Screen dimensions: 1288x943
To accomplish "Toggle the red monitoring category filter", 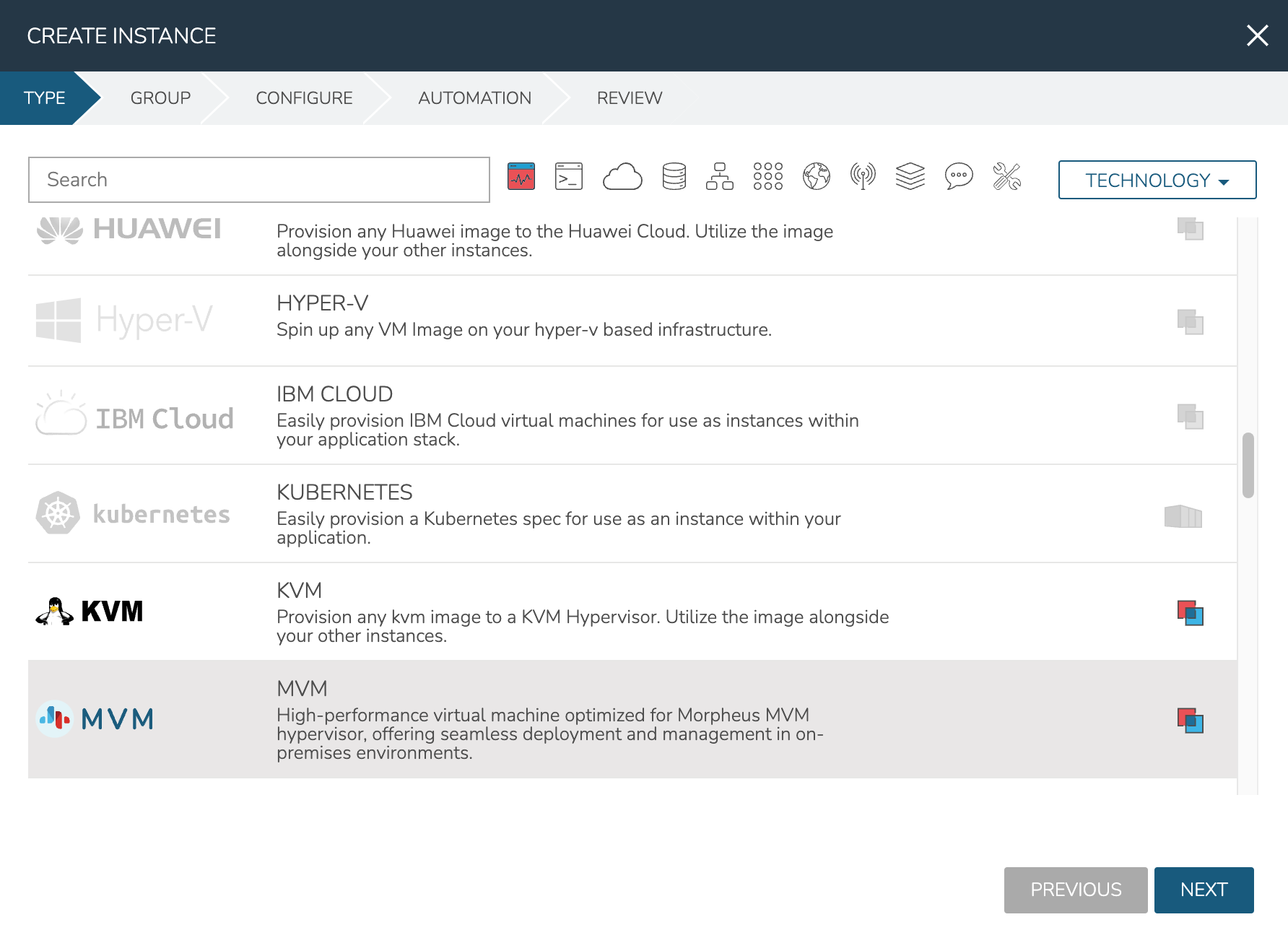I will (521, 177).
